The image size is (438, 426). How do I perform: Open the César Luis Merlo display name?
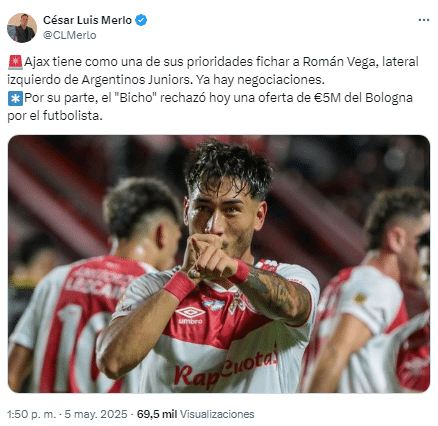[x=87, y=20]
